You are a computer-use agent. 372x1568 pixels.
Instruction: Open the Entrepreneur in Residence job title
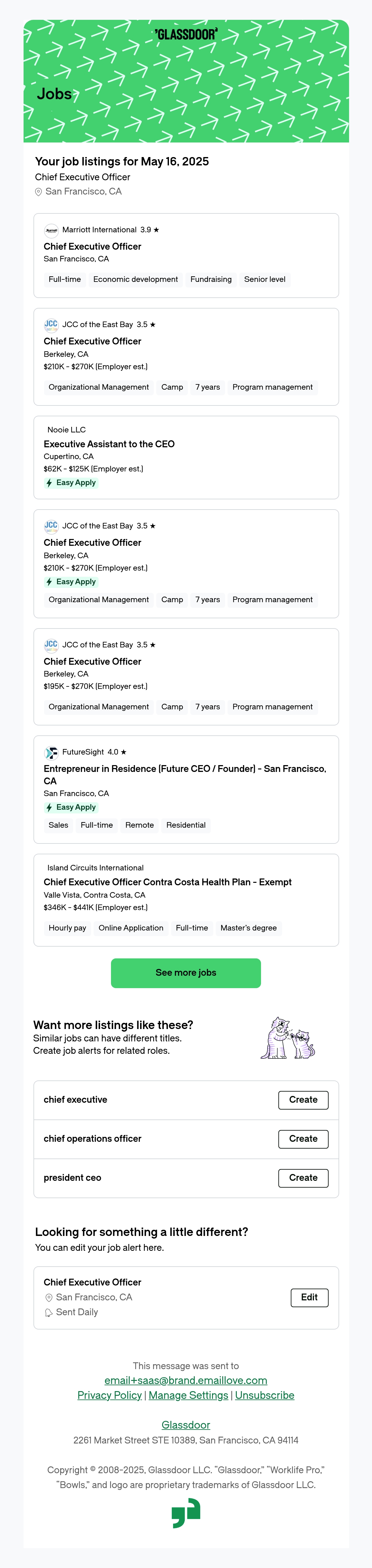185,775
